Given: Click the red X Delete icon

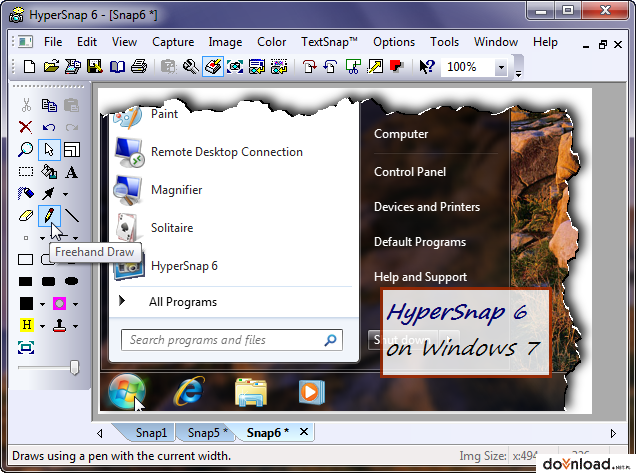Looking at the screenshot, I should pyautogui.click(x=26, y=127).
